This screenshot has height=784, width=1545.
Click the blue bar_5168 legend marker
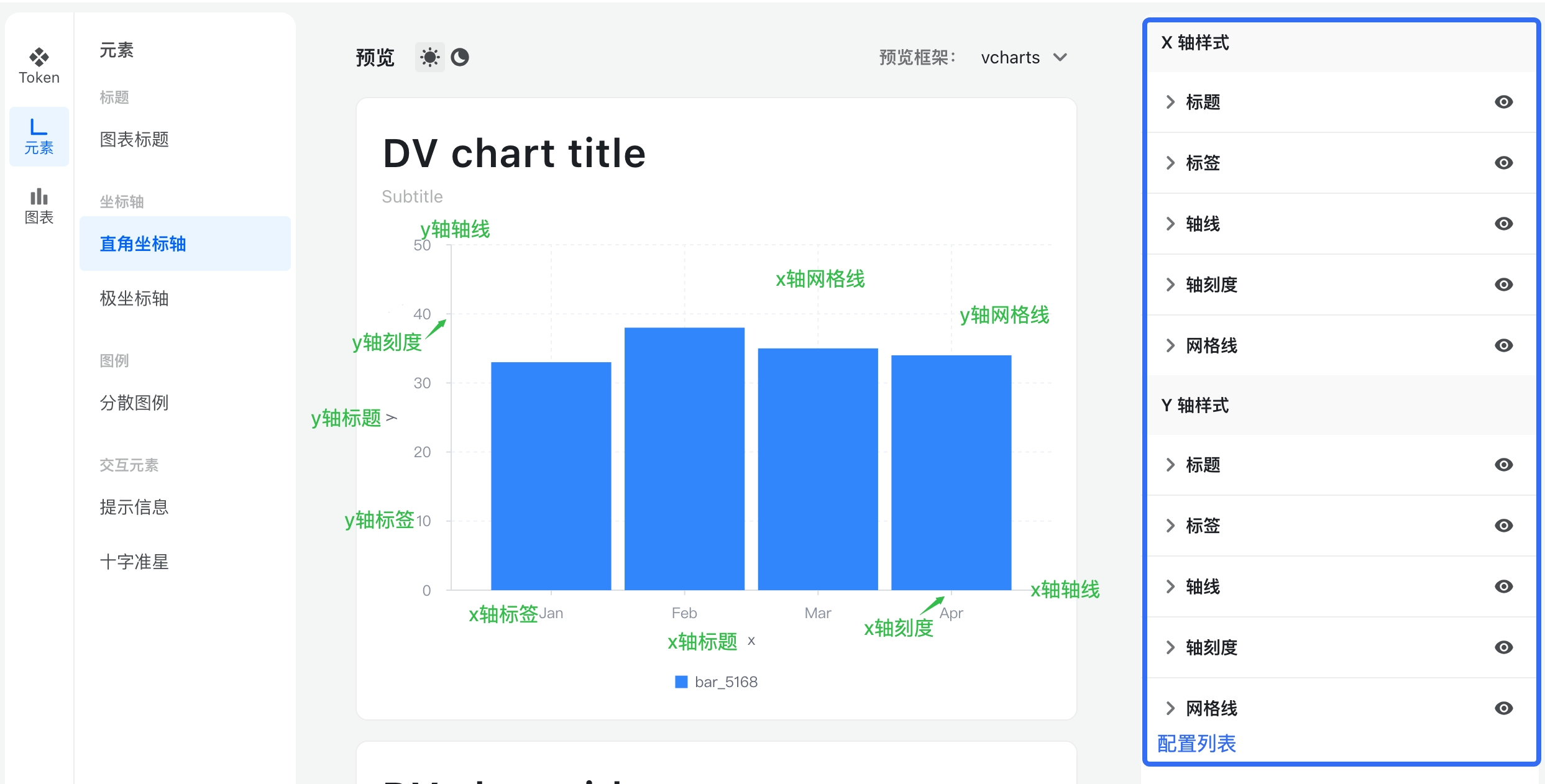click(x=681, y=682)
